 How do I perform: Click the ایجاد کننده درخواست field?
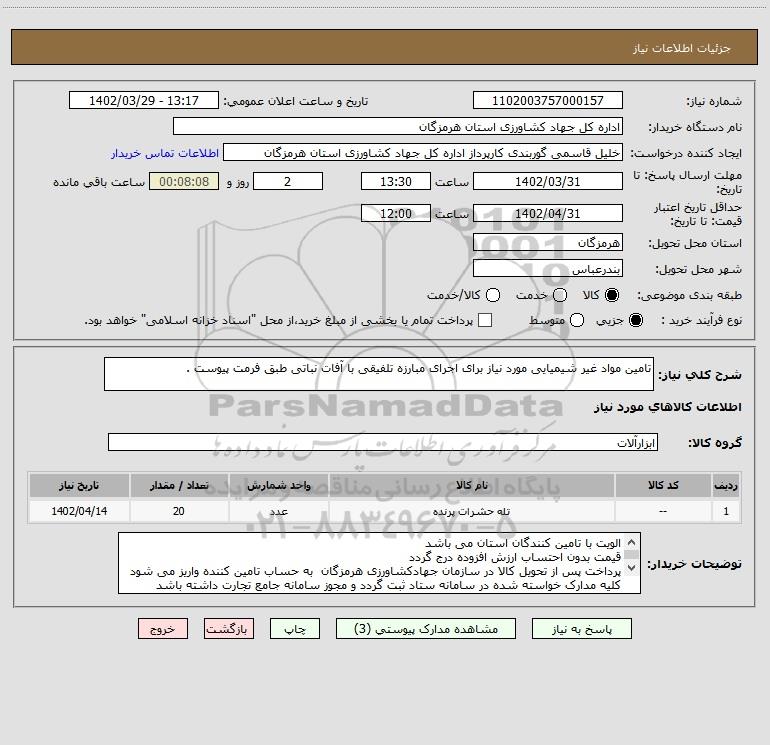click(x=423, y=153)
